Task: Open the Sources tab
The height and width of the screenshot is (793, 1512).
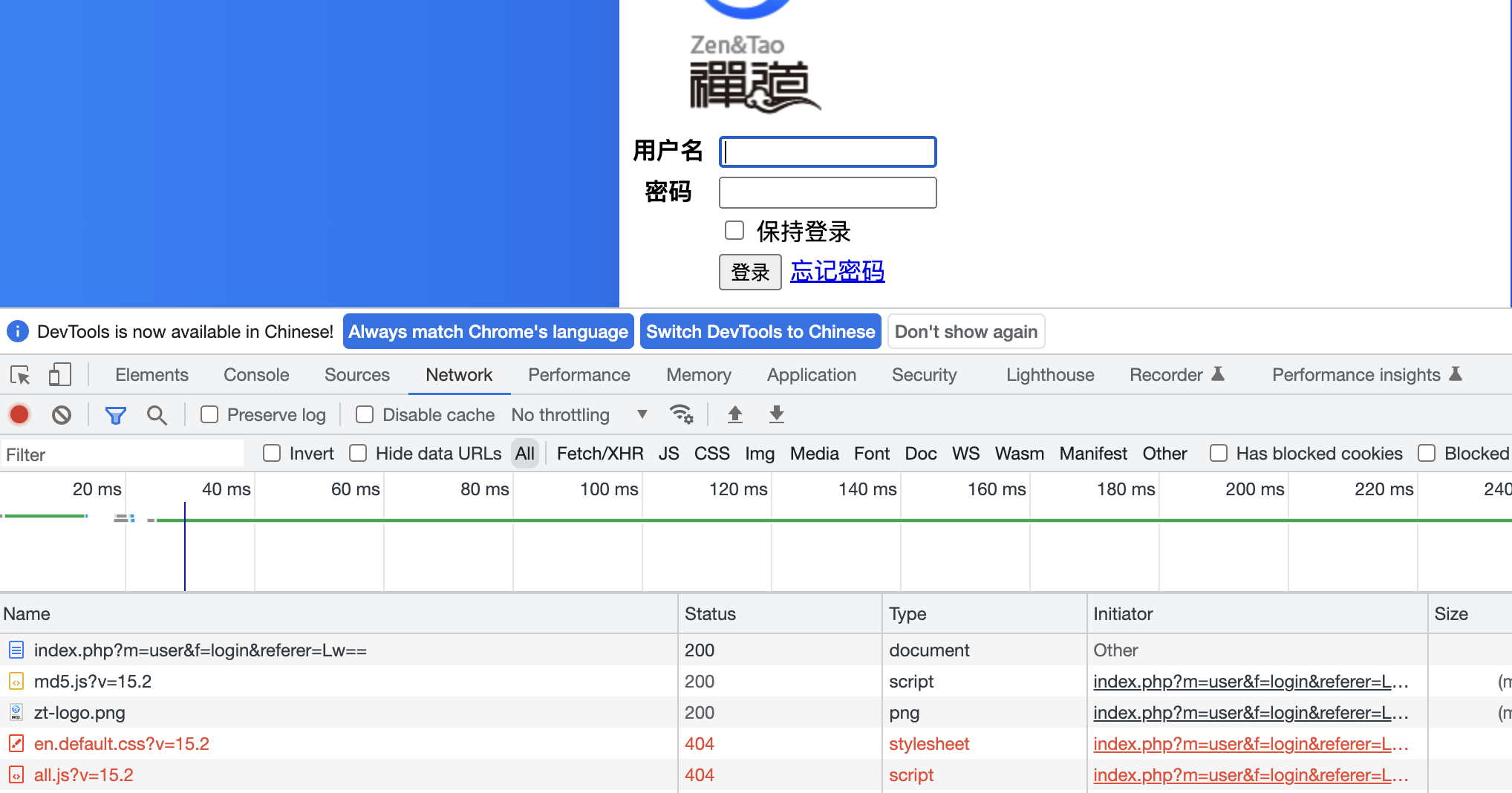Action: (x=356, y=375)
